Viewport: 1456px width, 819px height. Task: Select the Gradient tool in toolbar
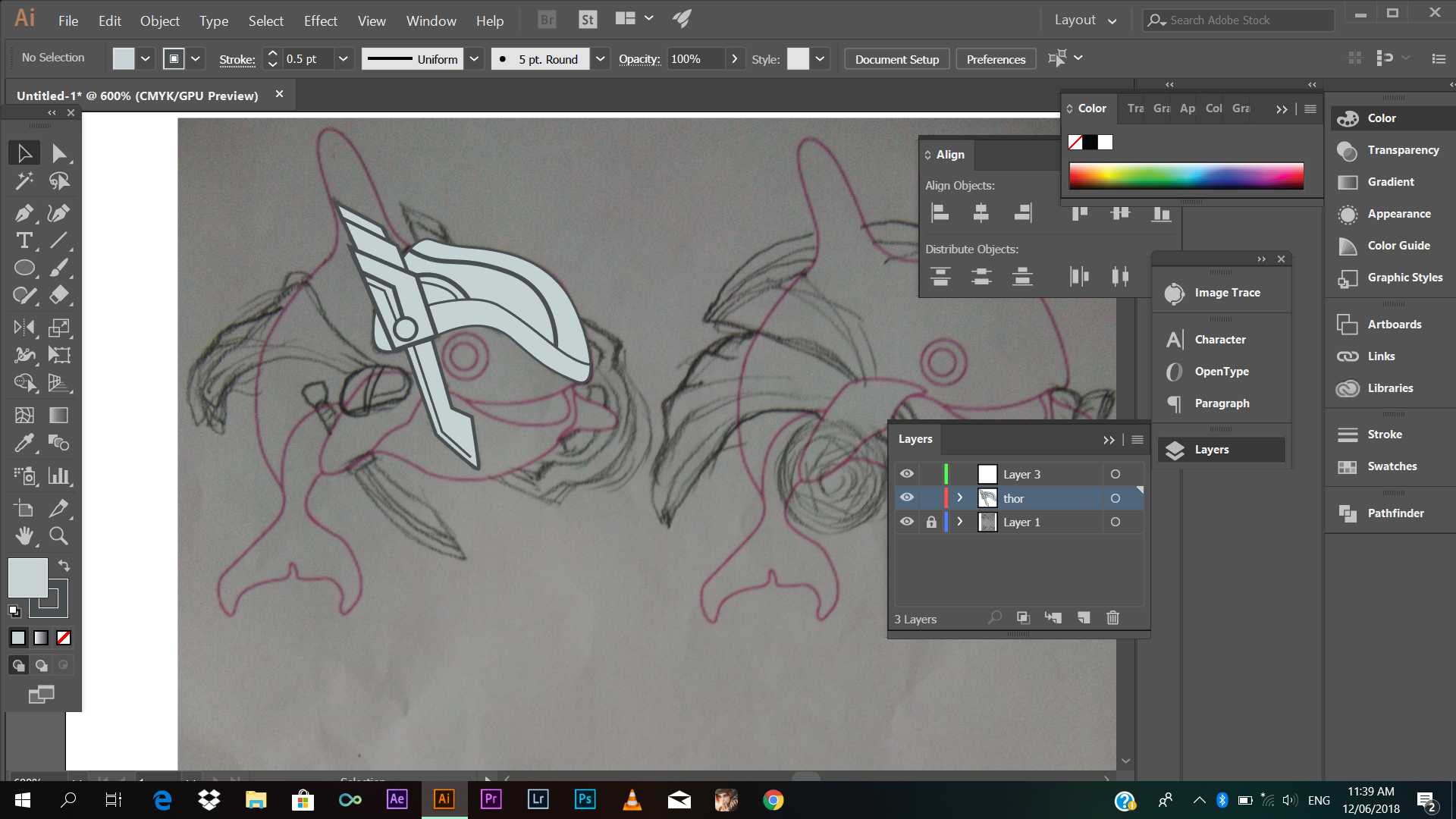point(59,415)
